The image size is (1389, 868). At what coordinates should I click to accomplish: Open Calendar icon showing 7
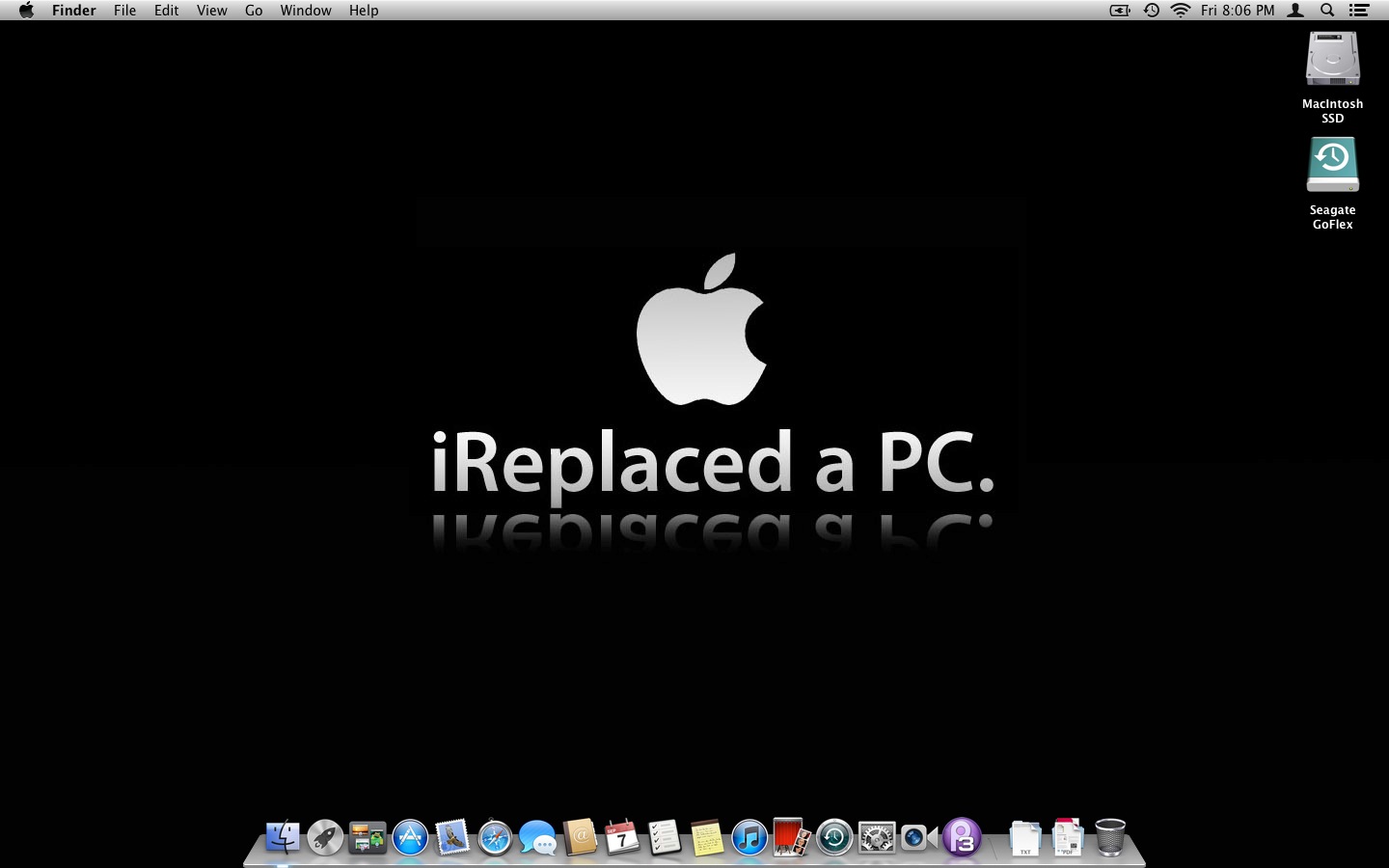click(x=622, y=837)
